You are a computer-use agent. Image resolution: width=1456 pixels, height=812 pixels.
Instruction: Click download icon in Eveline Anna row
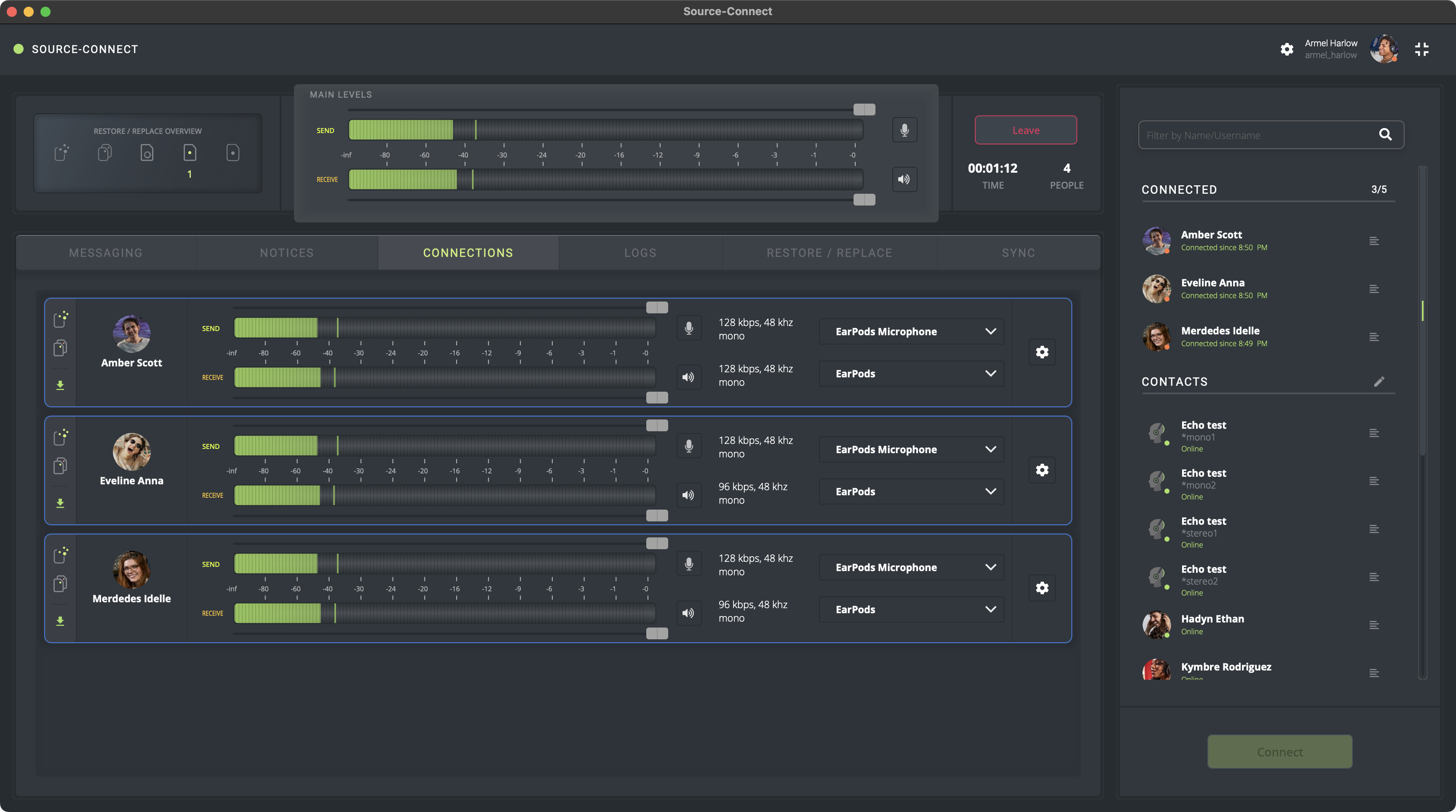pos(61,503)
